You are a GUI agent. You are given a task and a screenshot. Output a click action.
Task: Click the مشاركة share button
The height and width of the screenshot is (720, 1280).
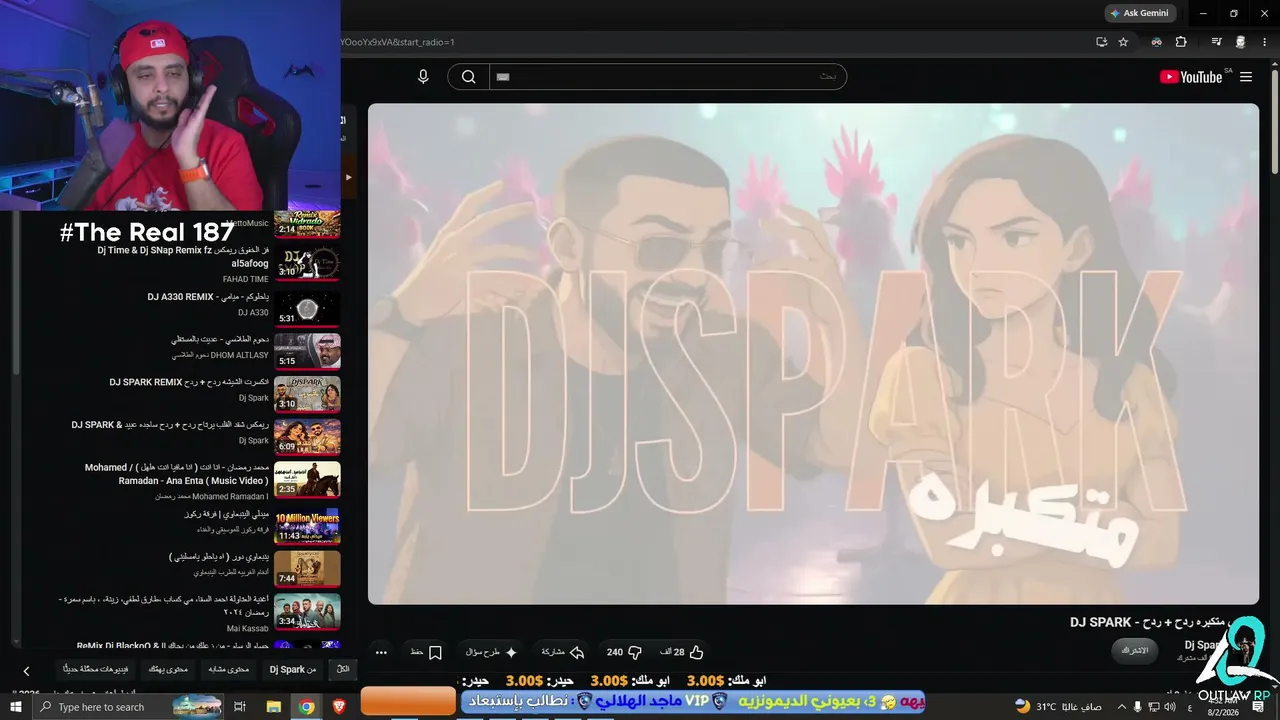pos(561,652)
